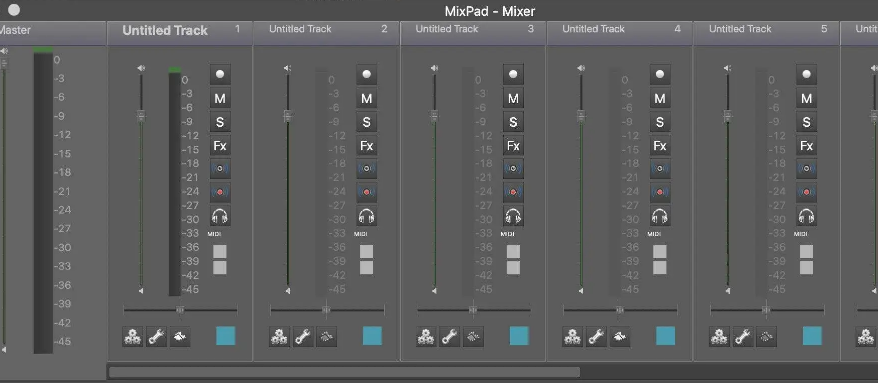
Task: Mute track 5 with the M button
Action: [806, 99]
